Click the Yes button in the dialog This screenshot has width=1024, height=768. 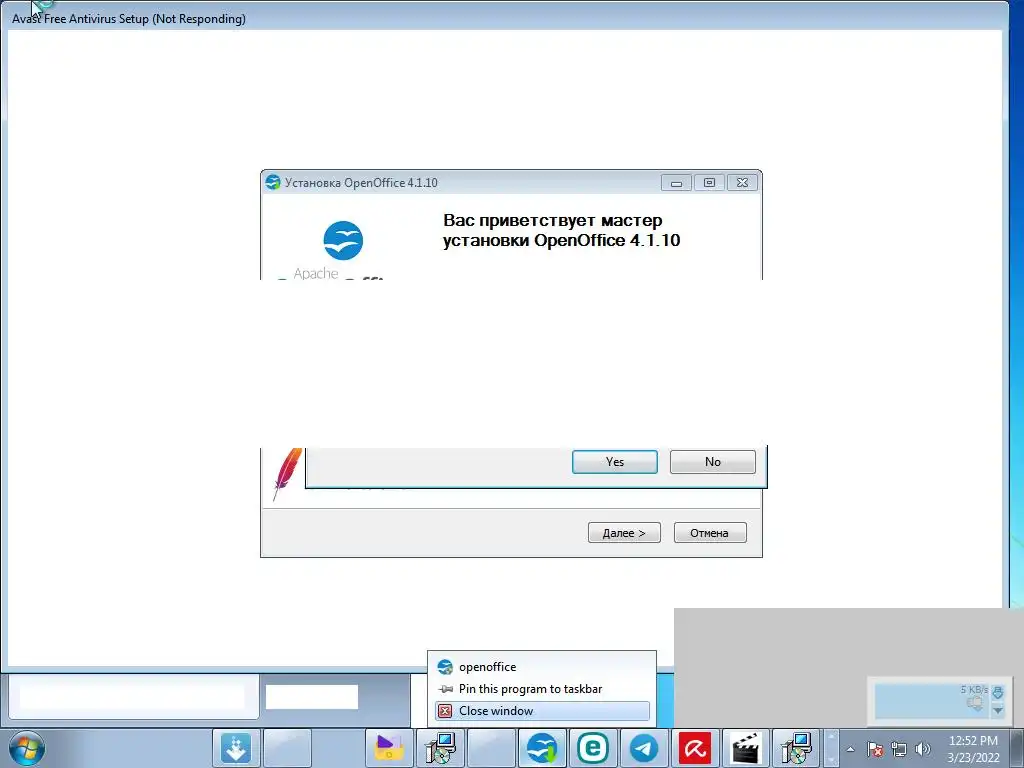click(x=615, y=462)
